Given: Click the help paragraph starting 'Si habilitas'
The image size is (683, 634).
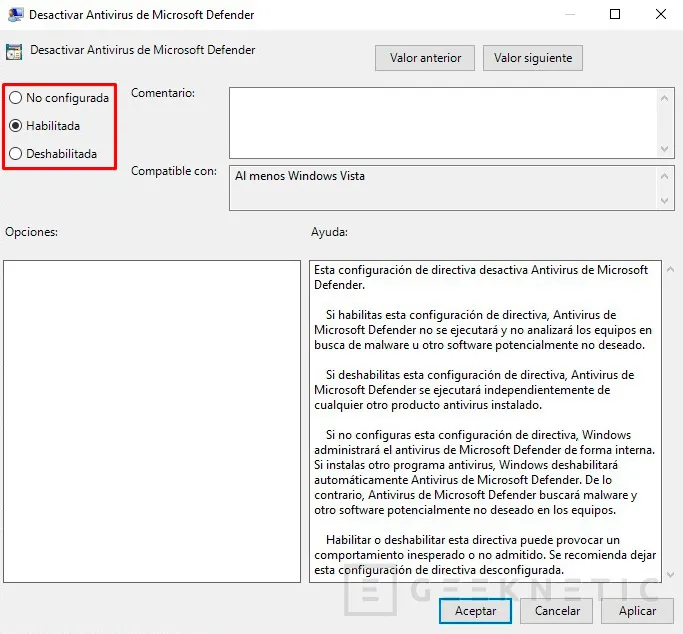Looking at the screenshot, I should (483, 330).
